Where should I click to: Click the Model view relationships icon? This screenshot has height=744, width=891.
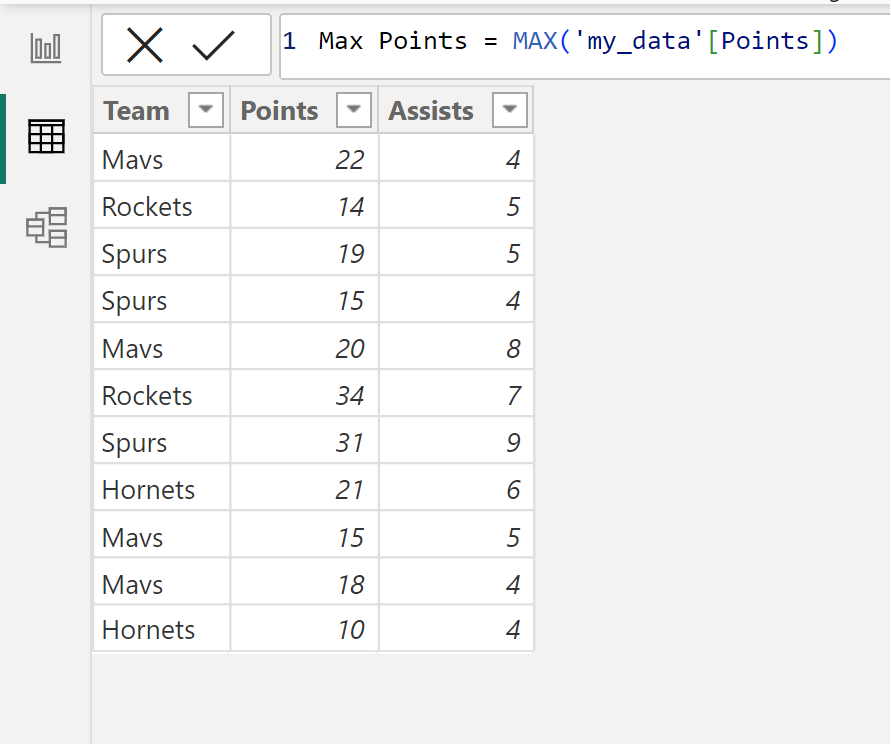[x=45, y=227]
